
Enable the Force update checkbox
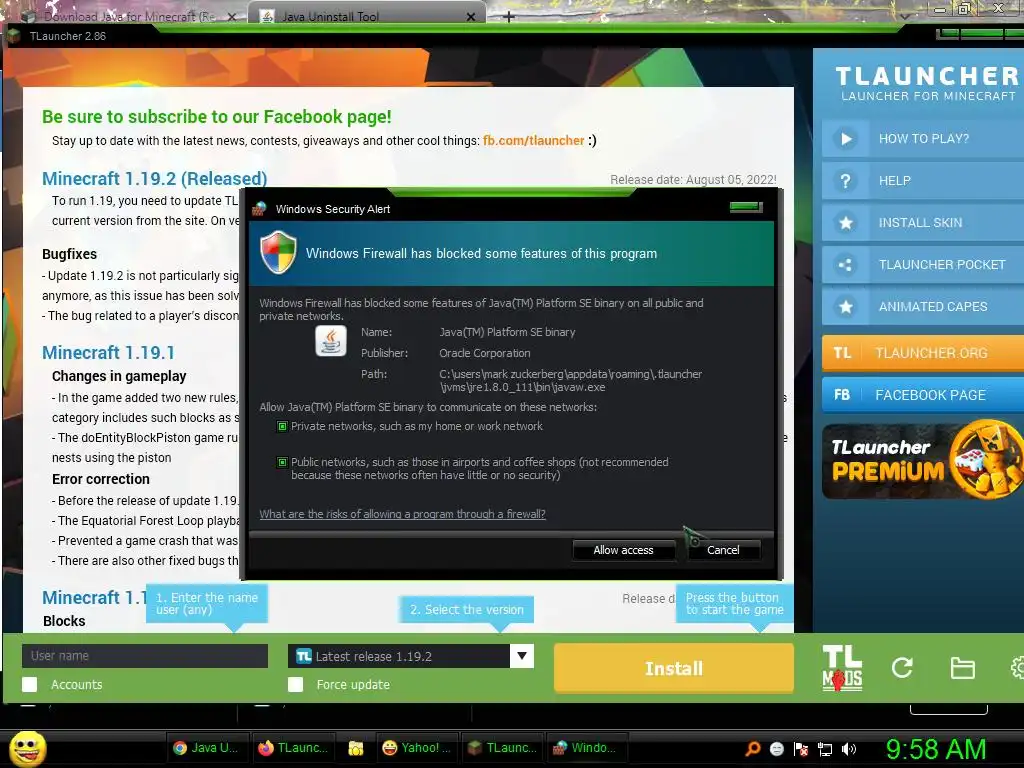coord(296,684)
